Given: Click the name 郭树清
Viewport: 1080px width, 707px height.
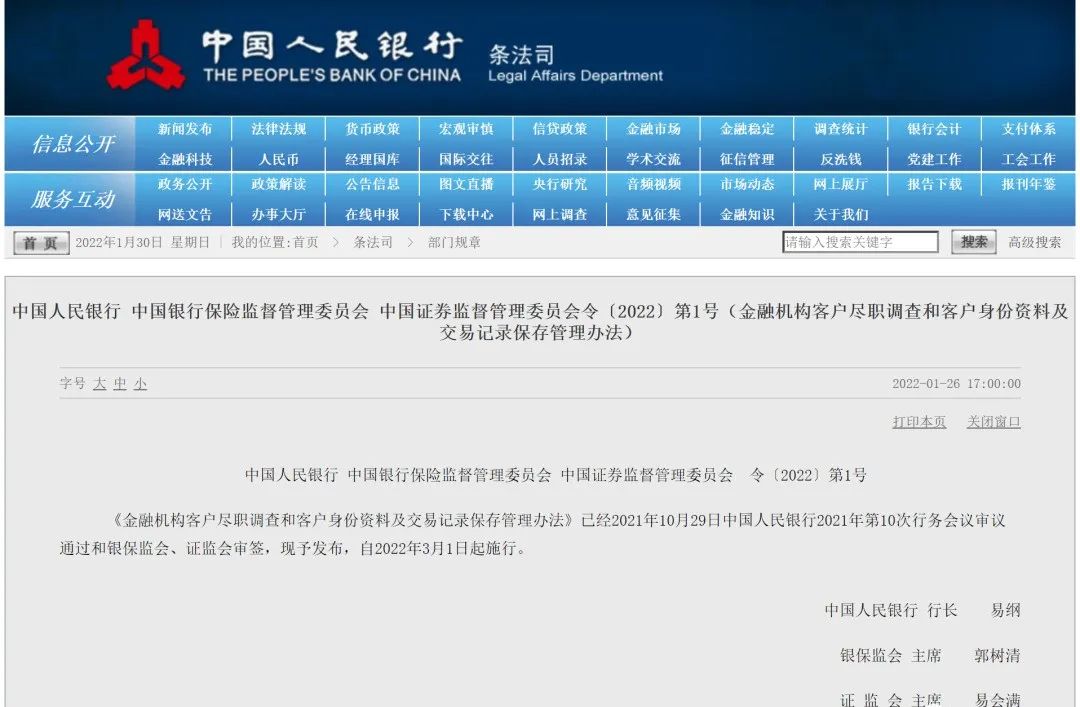Looking at the screenshot, I should [x=997, y=655].
